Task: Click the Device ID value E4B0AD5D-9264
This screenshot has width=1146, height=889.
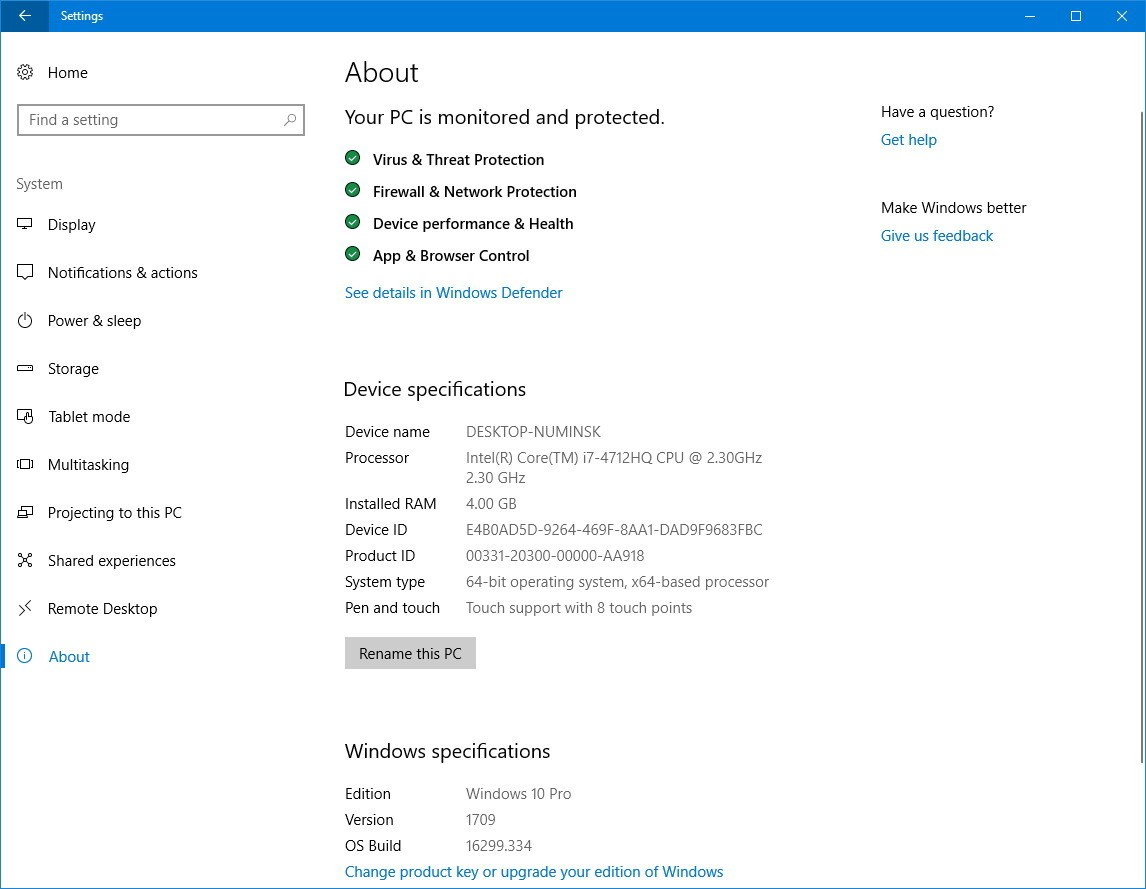Action: click(x=614, y=530)
